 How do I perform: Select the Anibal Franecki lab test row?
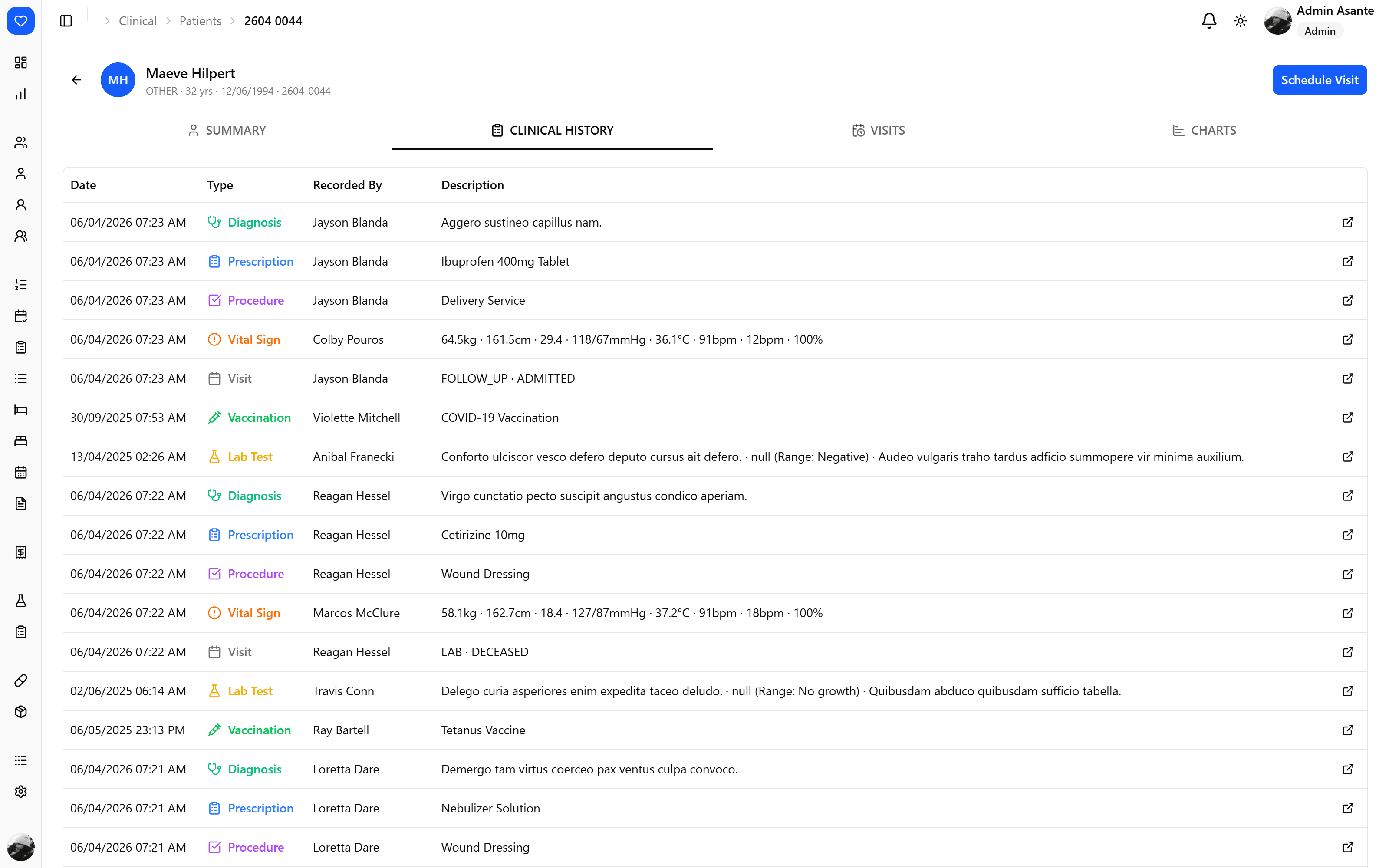(714, 457)
